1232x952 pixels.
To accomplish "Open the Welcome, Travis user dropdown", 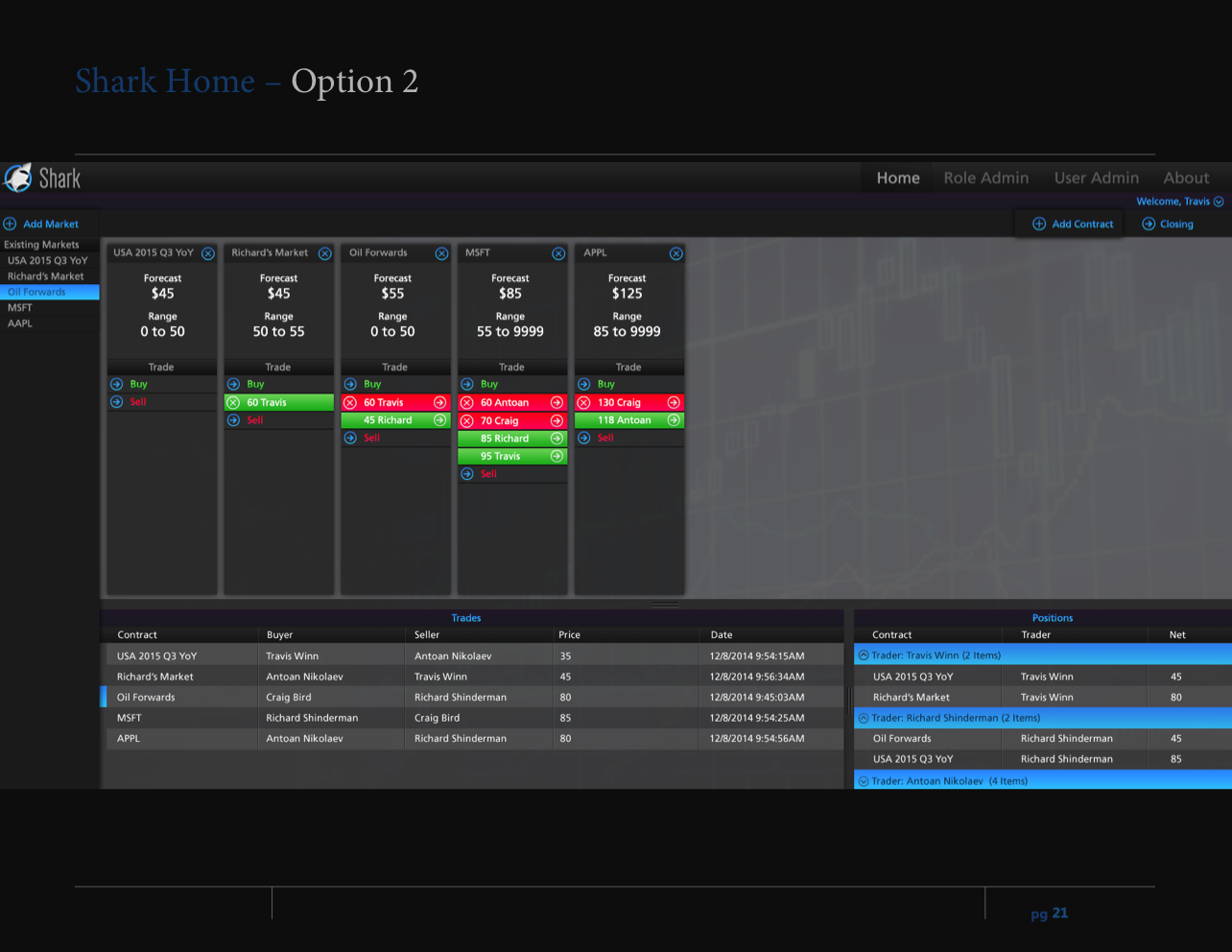I will click(x=1219, y=202).
